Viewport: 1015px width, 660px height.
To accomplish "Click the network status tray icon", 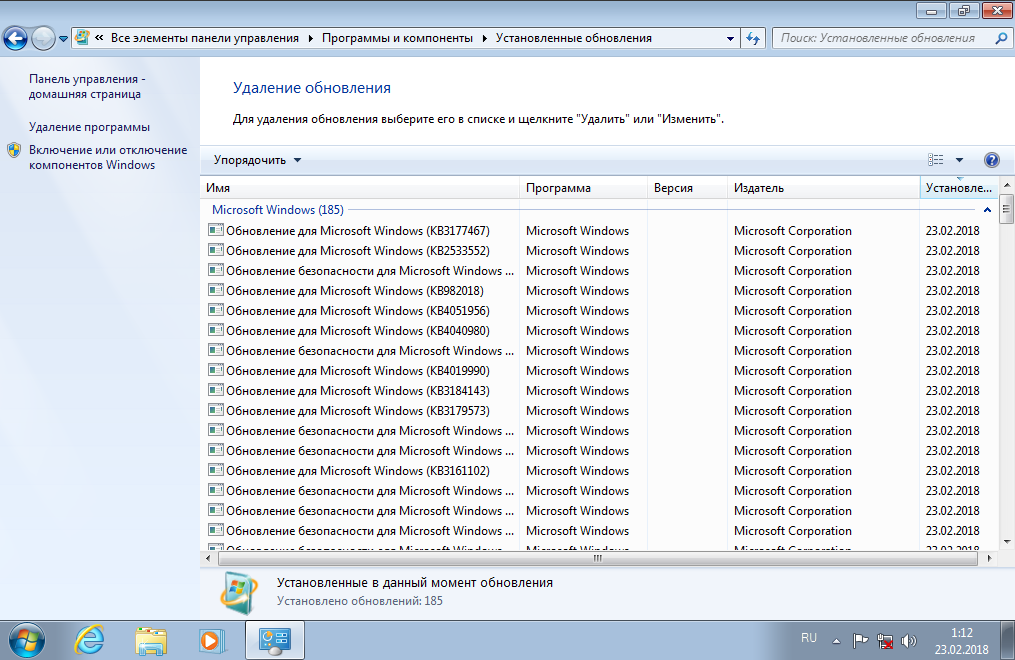I will pyautogui.click(x=885, y=641).
